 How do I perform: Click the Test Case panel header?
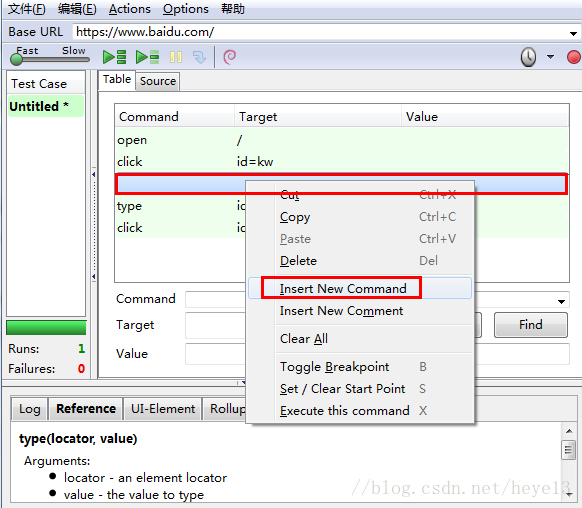[46, 83]
